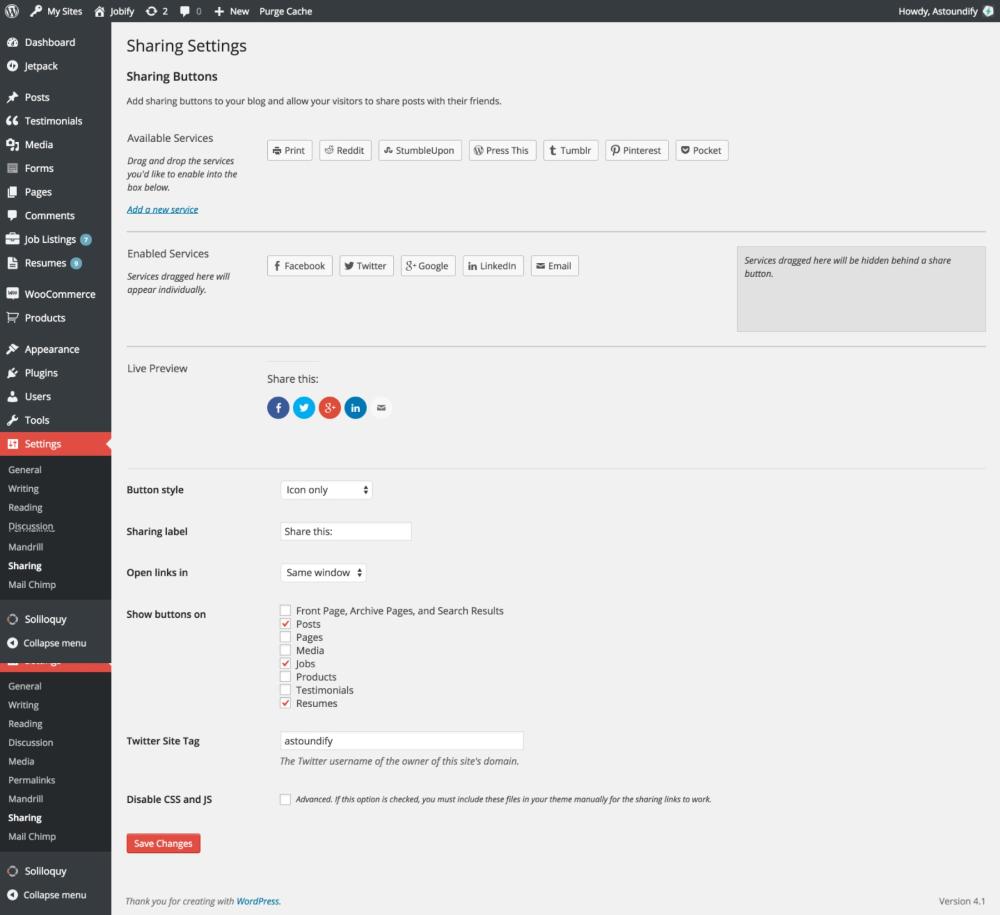Check the Products checkbox under Show buttons on

pos(285,677)
